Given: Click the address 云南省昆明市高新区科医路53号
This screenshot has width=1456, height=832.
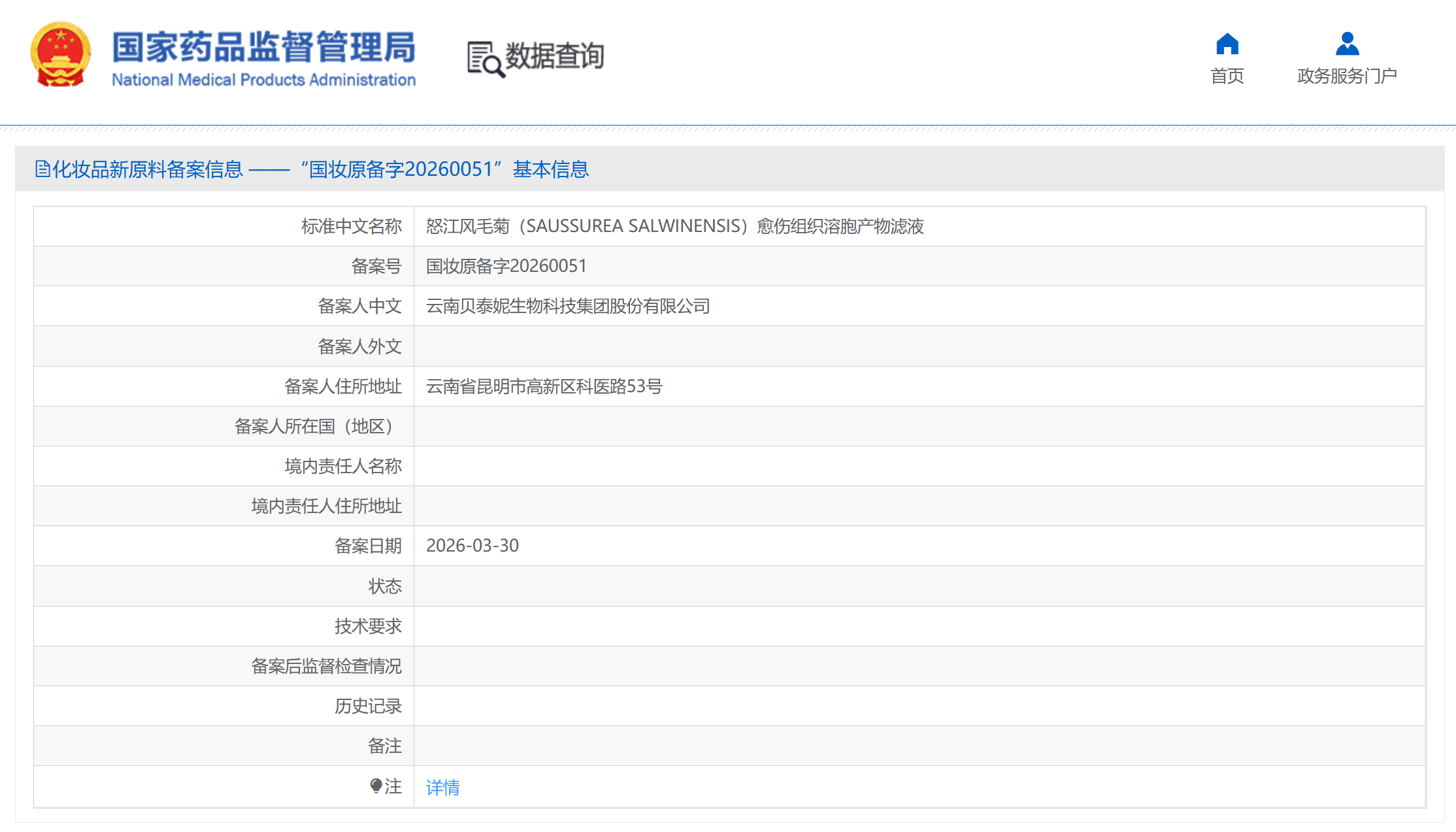Looking at the screenshot, I should coord(544,386).
